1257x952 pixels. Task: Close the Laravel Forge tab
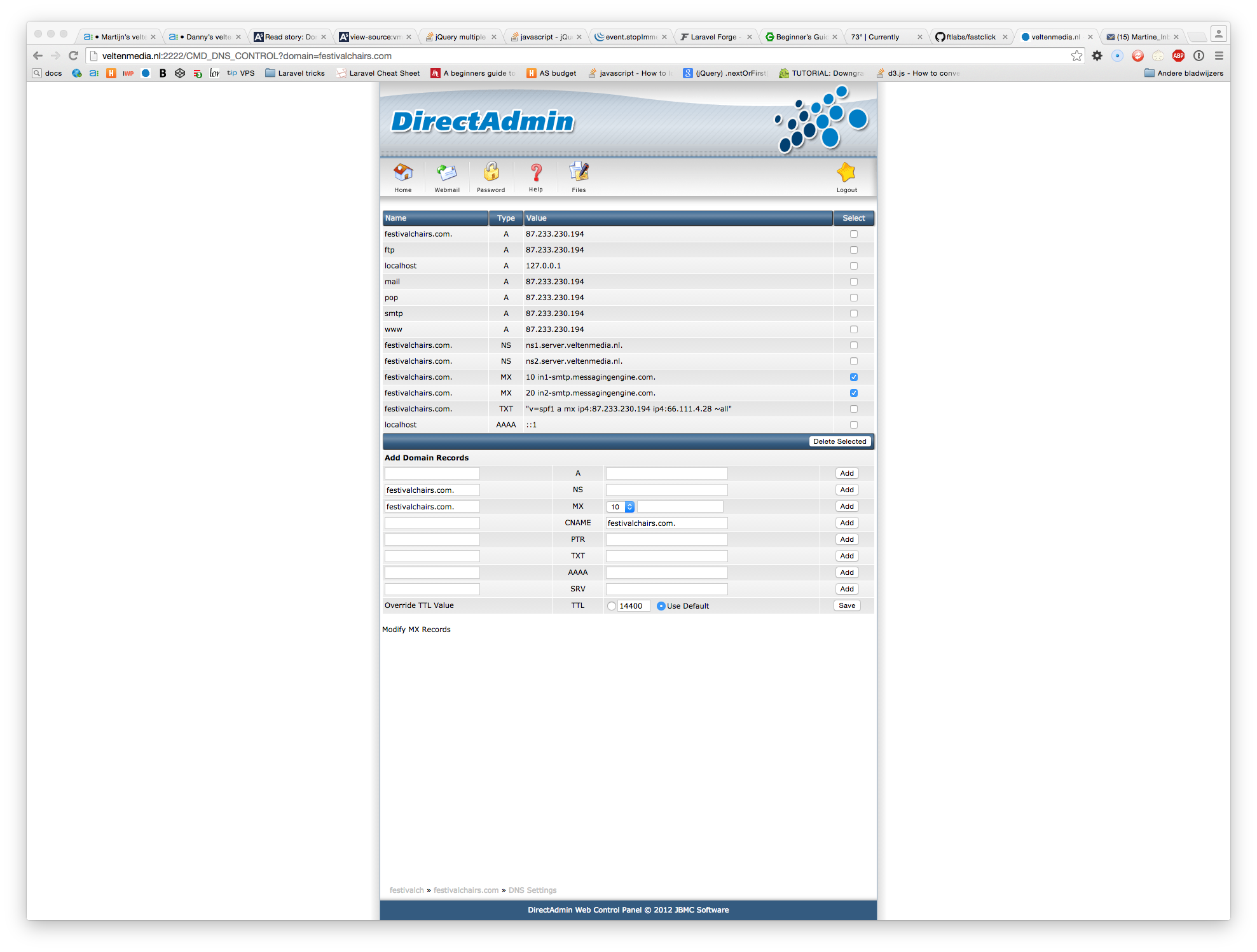(x=749, y=37)
